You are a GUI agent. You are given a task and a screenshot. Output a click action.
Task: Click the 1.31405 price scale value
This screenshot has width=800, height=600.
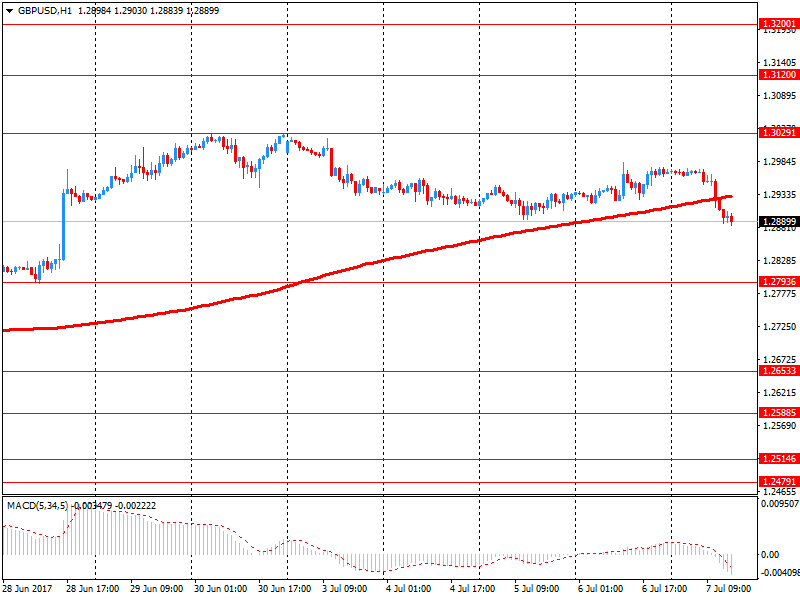pos(780,63)
